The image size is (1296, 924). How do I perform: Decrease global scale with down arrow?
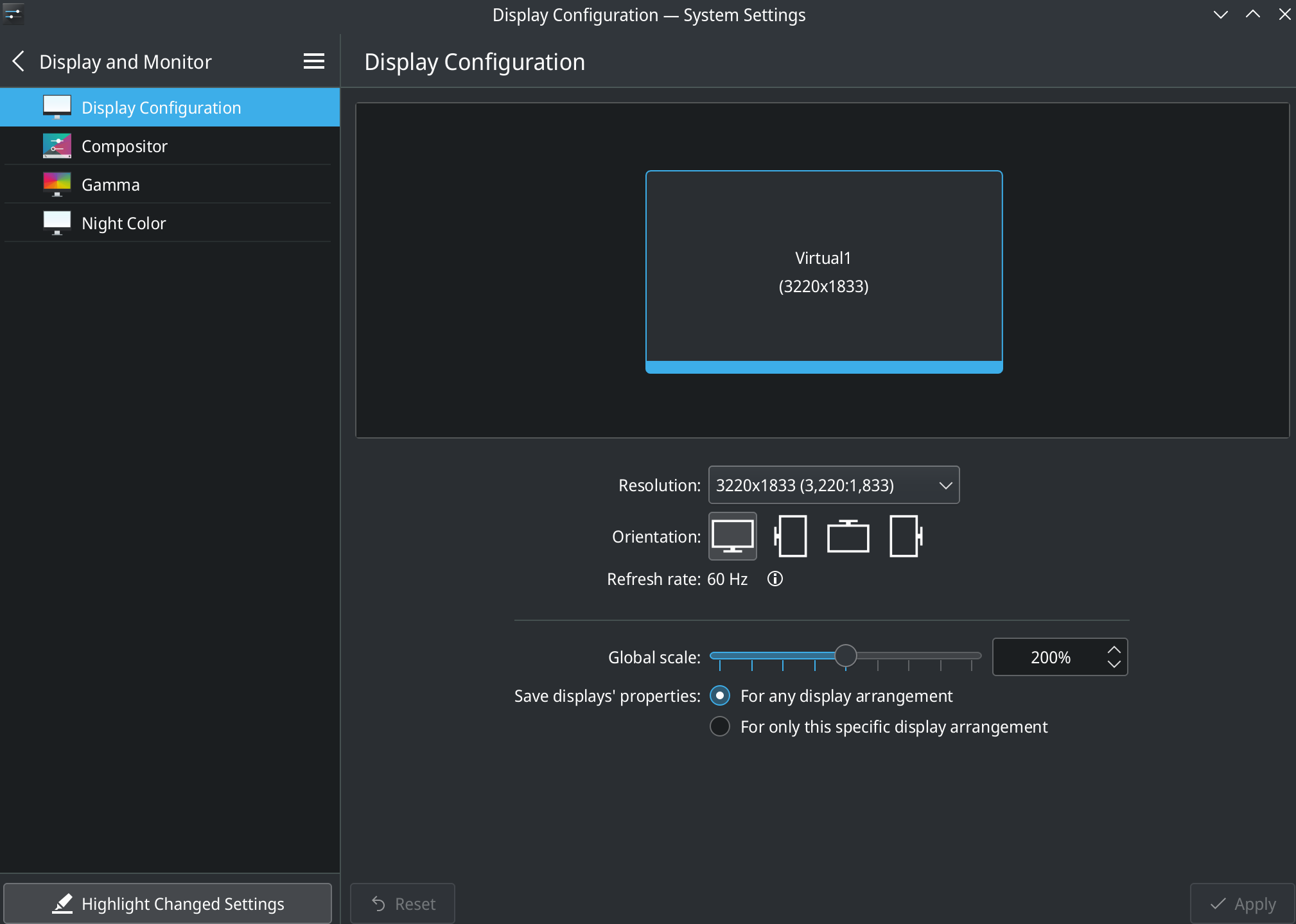(x=1114, y=665)
